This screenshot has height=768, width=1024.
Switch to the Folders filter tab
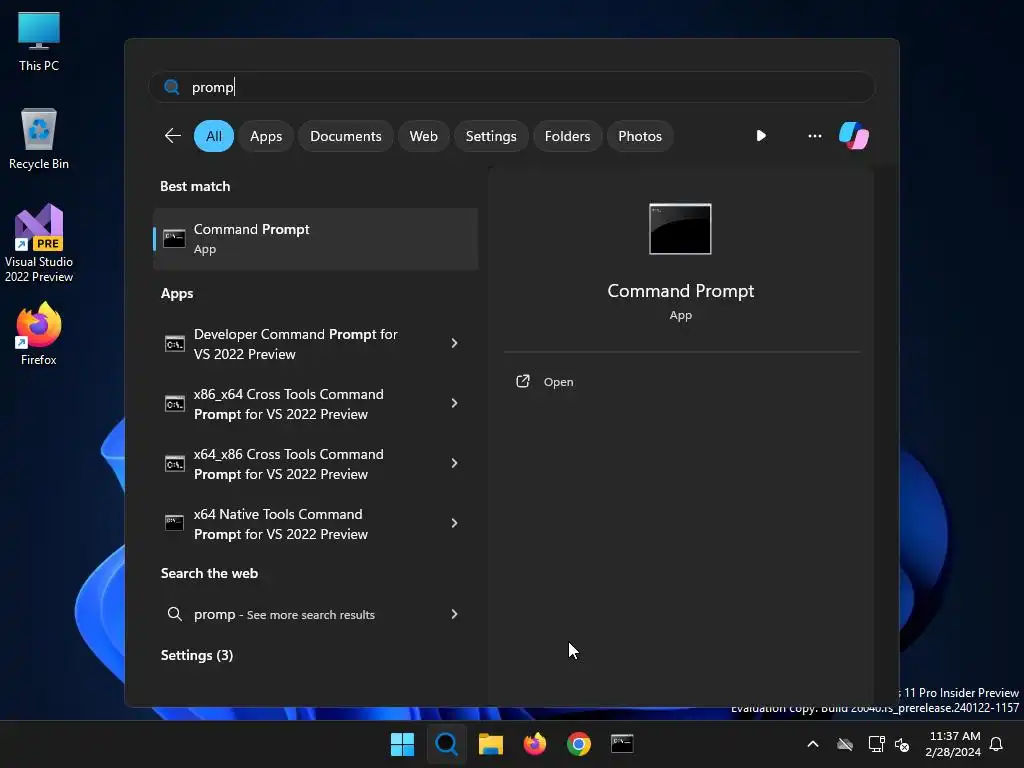pyautogui.click(x=567, y=136)
